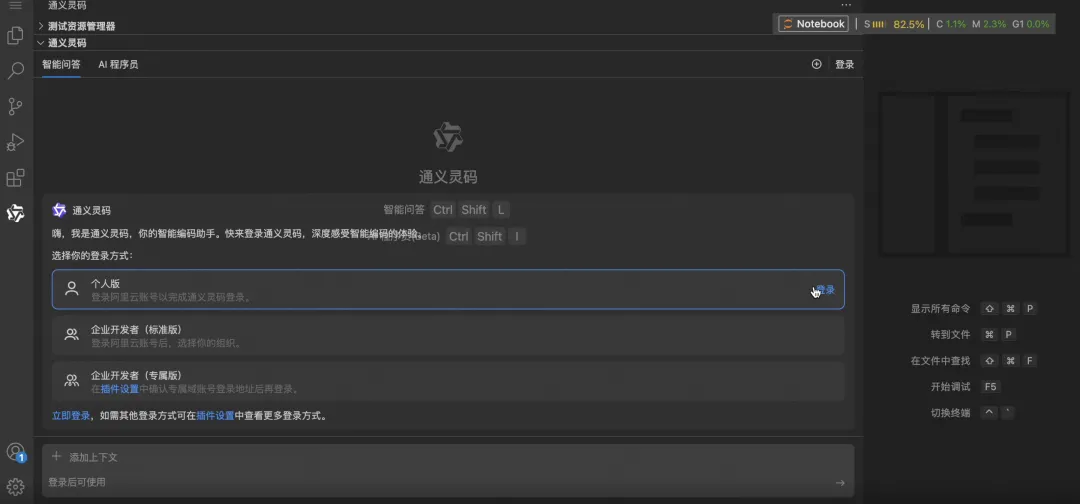
Task: Click the 82.5% status reading
Action: pos(908,24)
